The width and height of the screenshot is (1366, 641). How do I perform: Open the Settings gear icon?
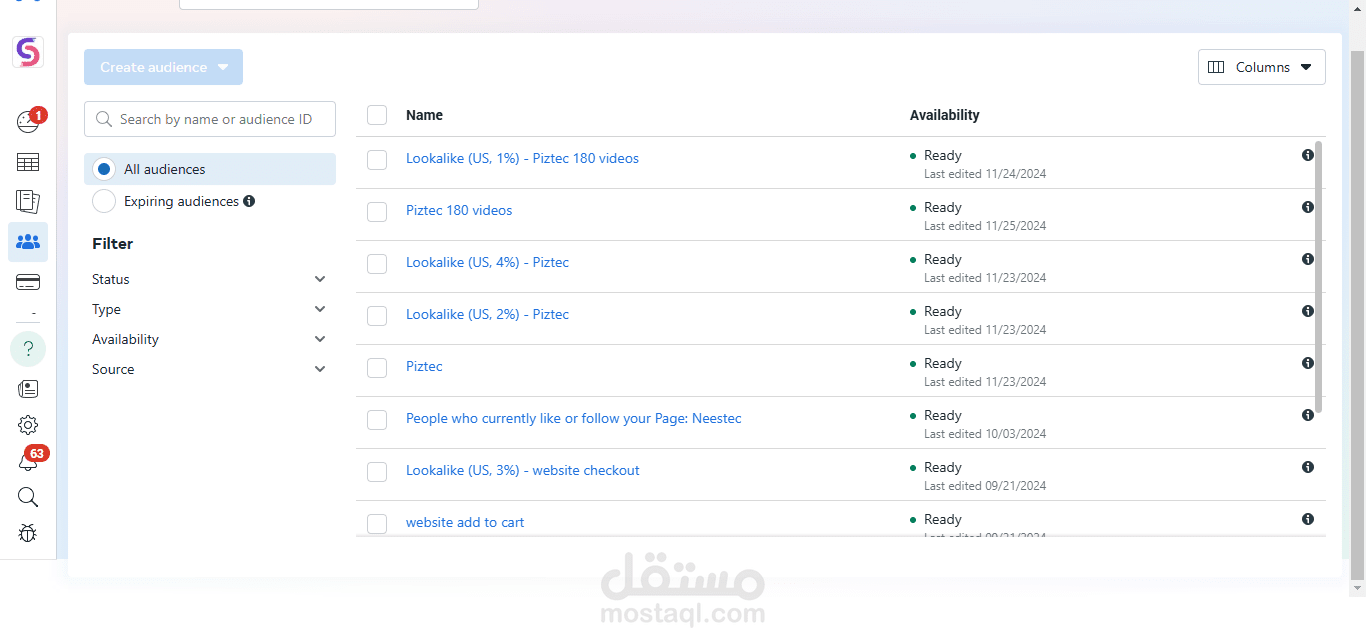28,425
